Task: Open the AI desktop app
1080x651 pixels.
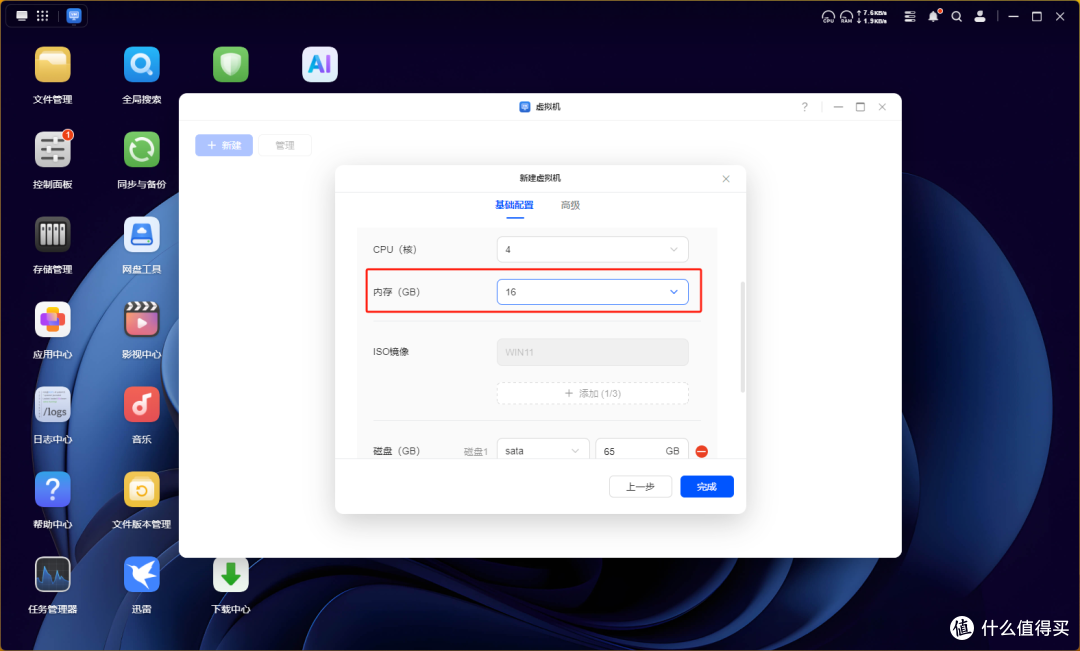Action: point(320,65)
